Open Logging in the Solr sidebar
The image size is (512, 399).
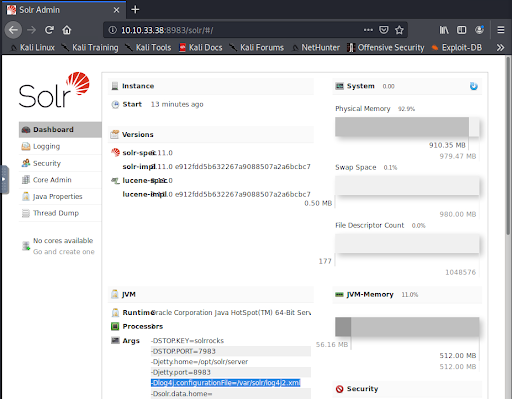tap(60, 146)
